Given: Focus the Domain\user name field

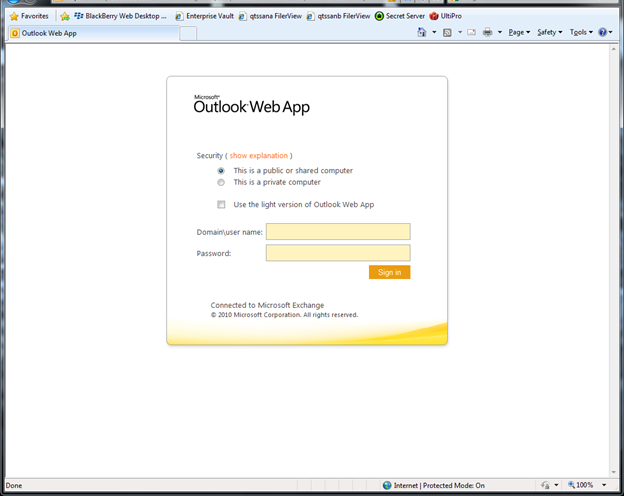Looking at the screenshot, I should click(338, 232).
